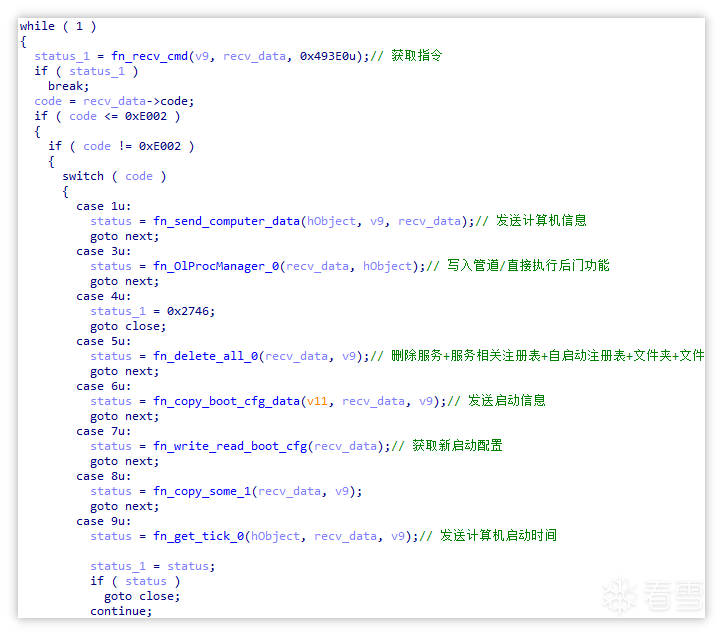Click the 'case 9u:' label
Screen dimensions: 723x636
(x=104, y=521)
